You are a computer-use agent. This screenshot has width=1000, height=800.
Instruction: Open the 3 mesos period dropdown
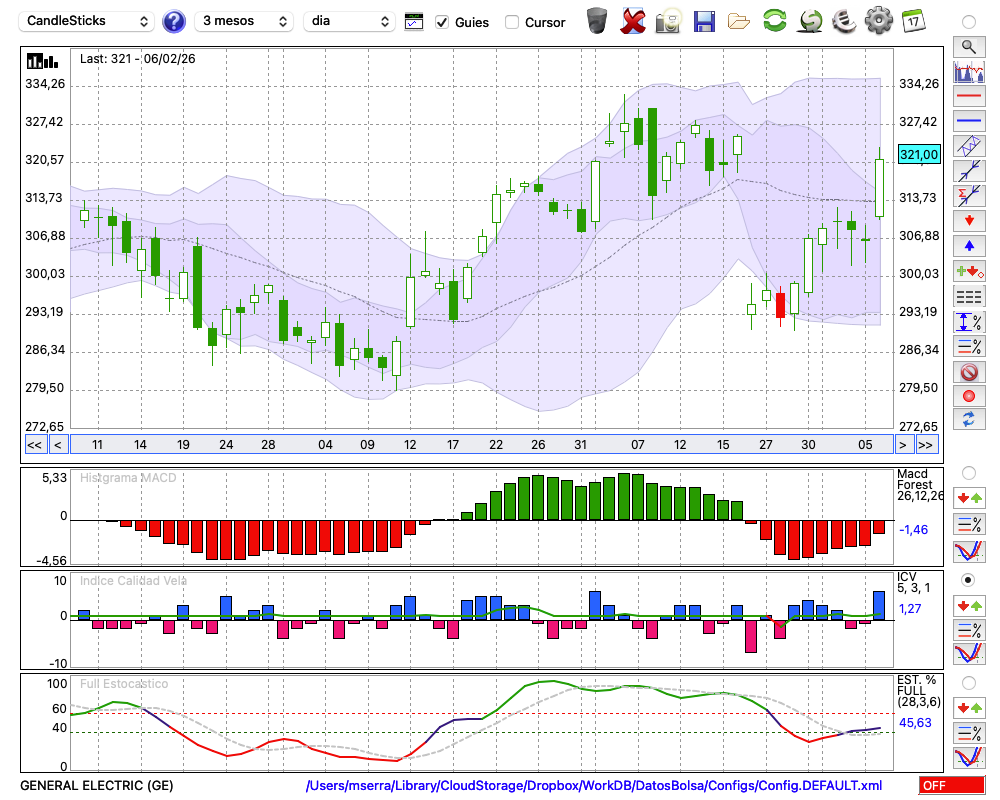click(x=244, y=21)
